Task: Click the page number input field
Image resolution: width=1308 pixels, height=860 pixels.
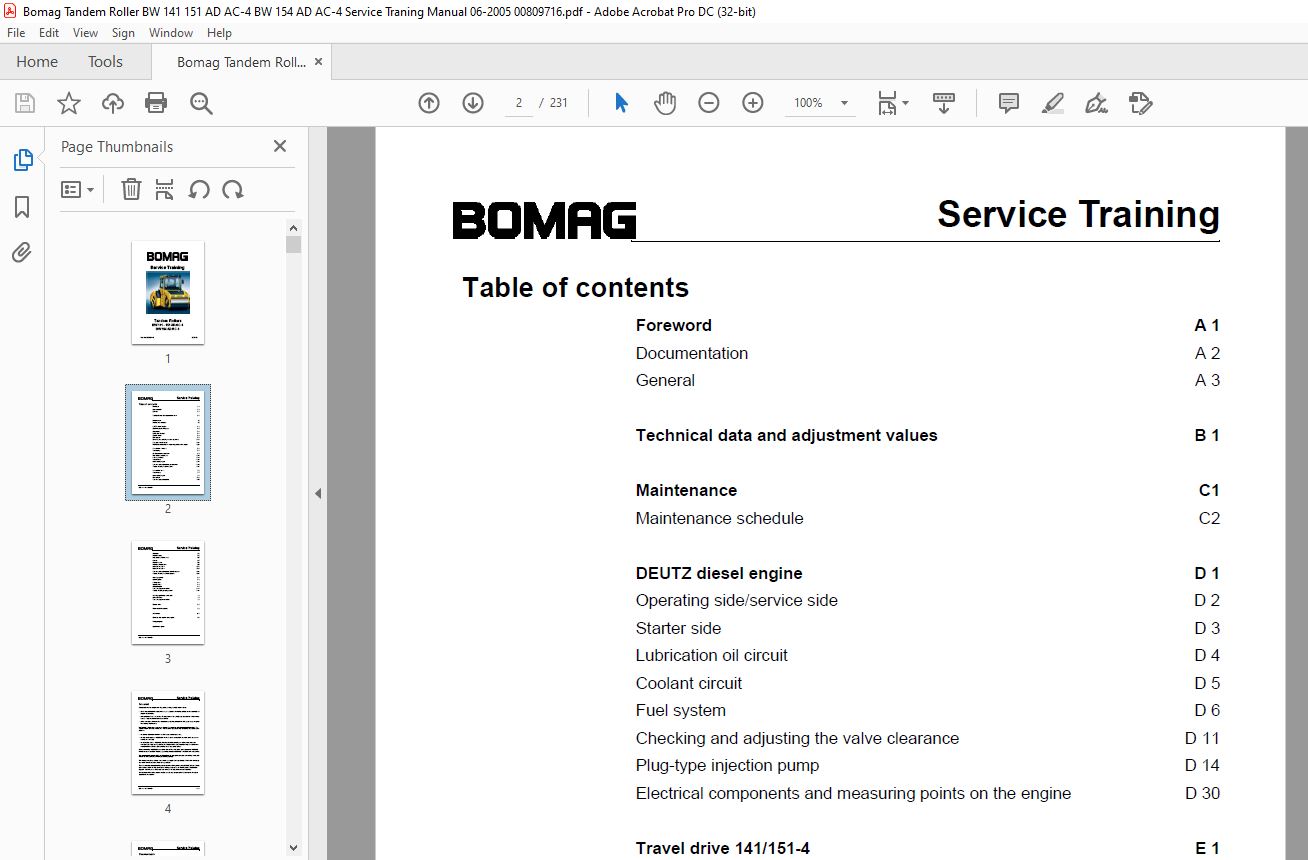Action: [x=519, y=103]
